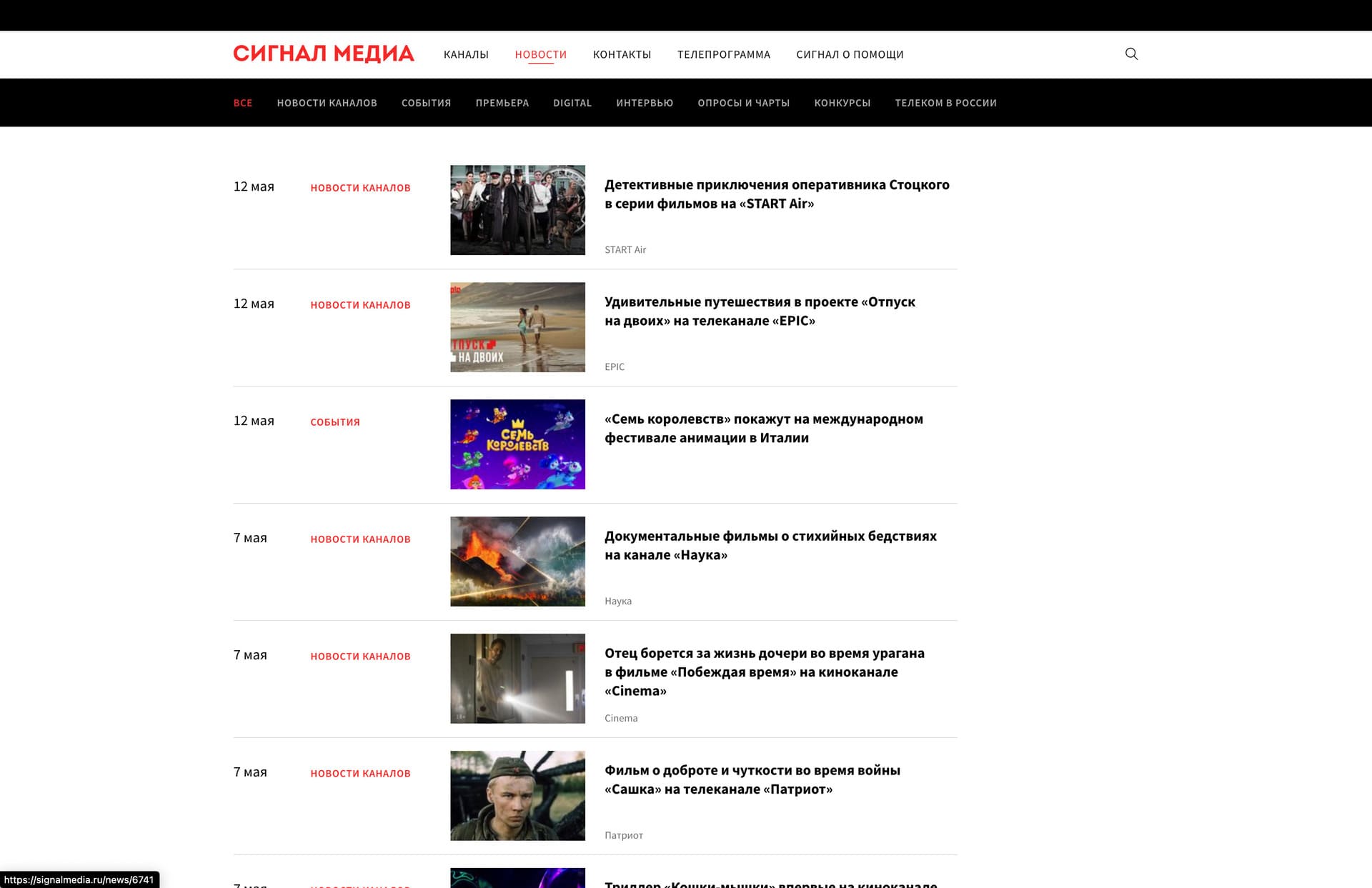The width and height of the screenshot is (1372, 888).
Task: Open the Каналы menu item
Action: [x=466, y=54]
